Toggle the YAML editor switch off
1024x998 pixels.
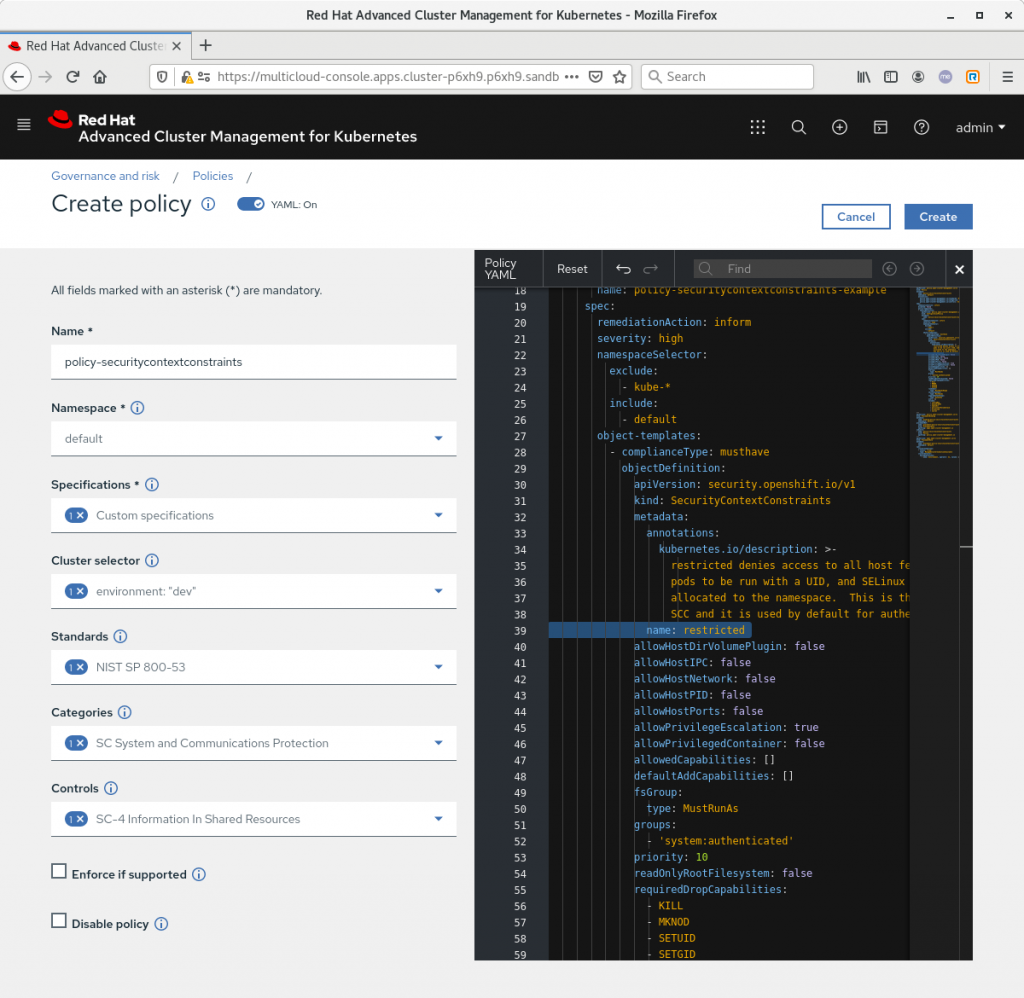[x=250, y=204]
